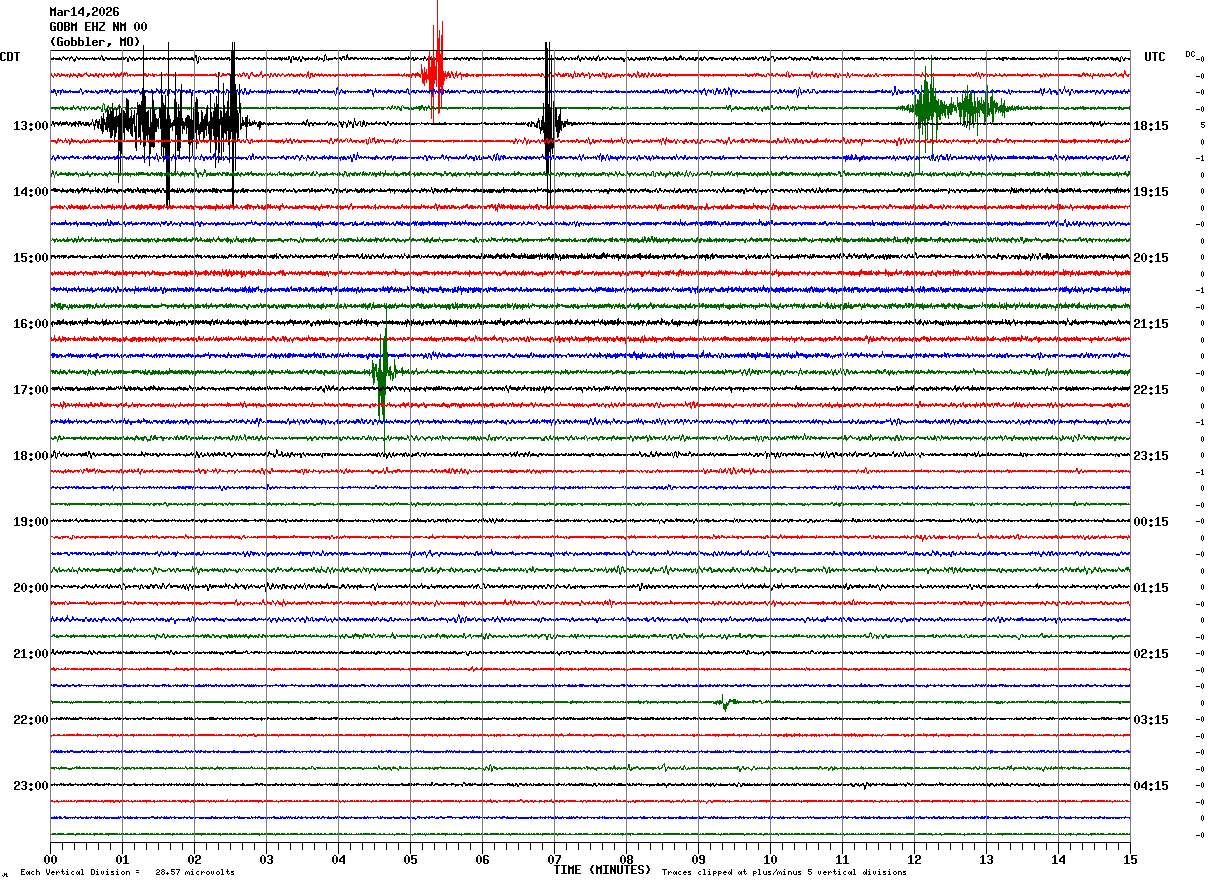The width and height of the screenshot is (1210, 886).
Task: Click the 21:00 CDT time label
Action: [x=31, y=653]
